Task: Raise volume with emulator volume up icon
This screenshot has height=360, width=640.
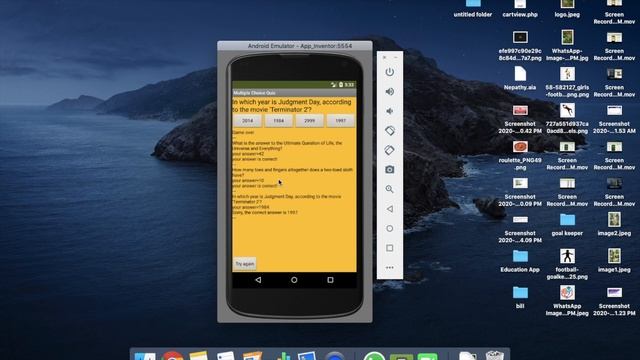Action: (389, 91)
